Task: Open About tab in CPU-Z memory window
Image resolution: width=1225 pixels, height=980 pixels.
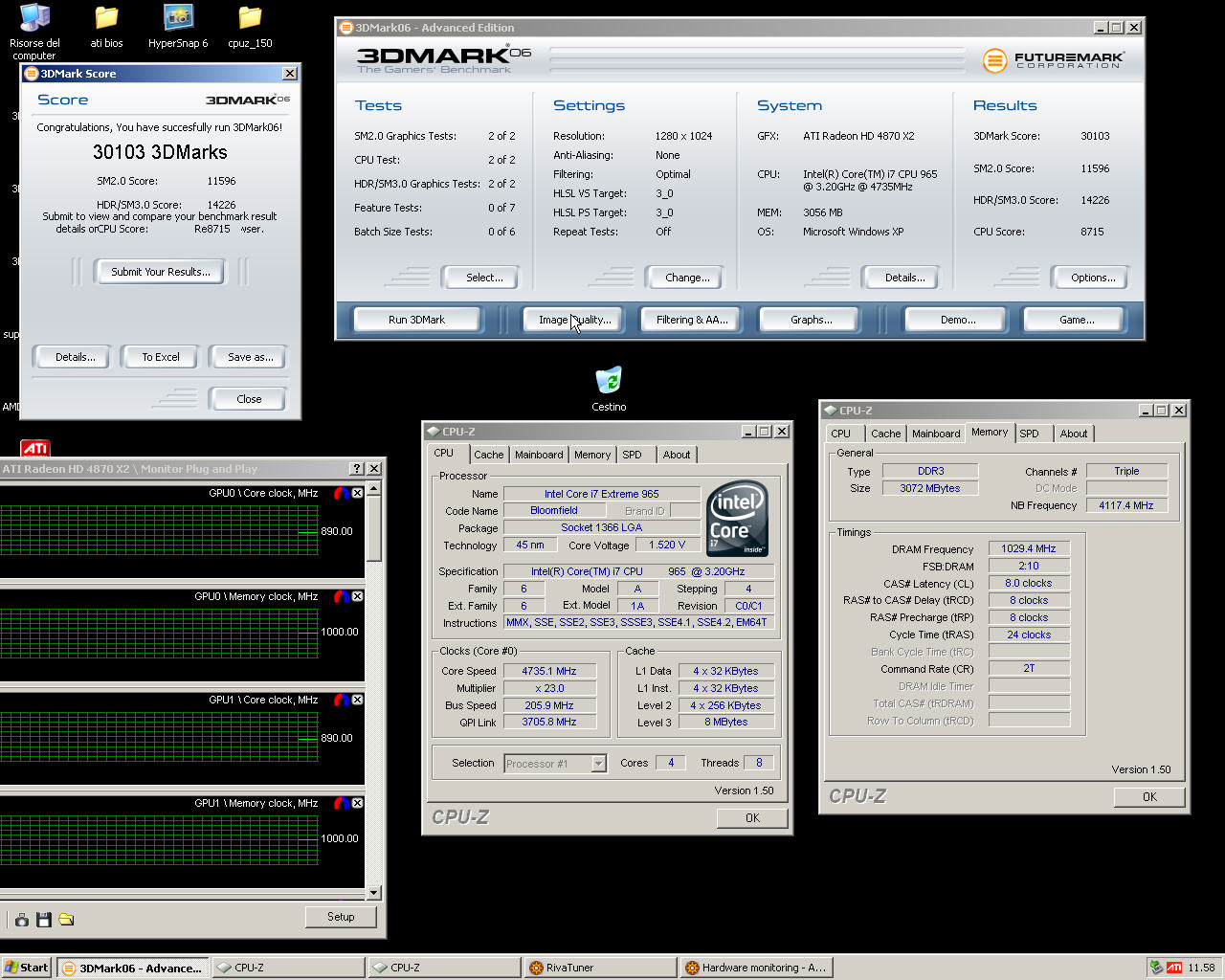Action: [x=1074, y=434]
